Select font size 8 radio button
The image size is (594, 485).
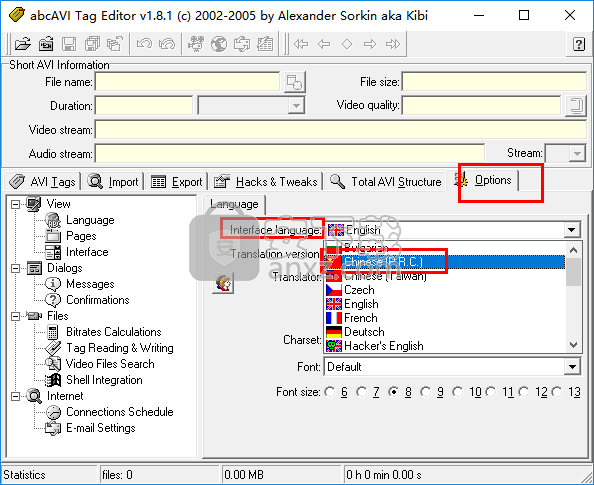pos(394,392)
